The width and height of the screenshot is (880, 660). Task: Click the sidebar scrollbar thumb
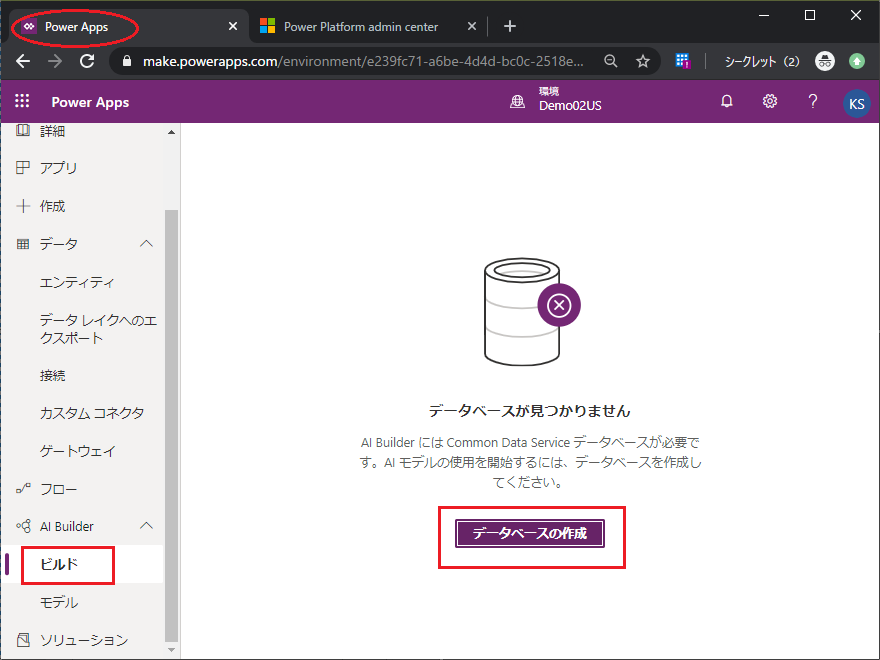coord(171,425)
